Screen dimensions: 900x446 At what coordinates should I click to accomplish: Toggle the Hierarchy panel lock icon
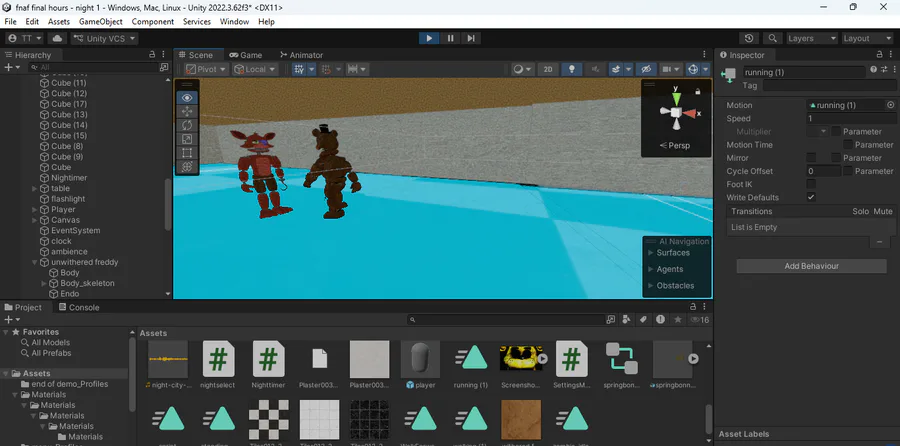tap(152, 55)
